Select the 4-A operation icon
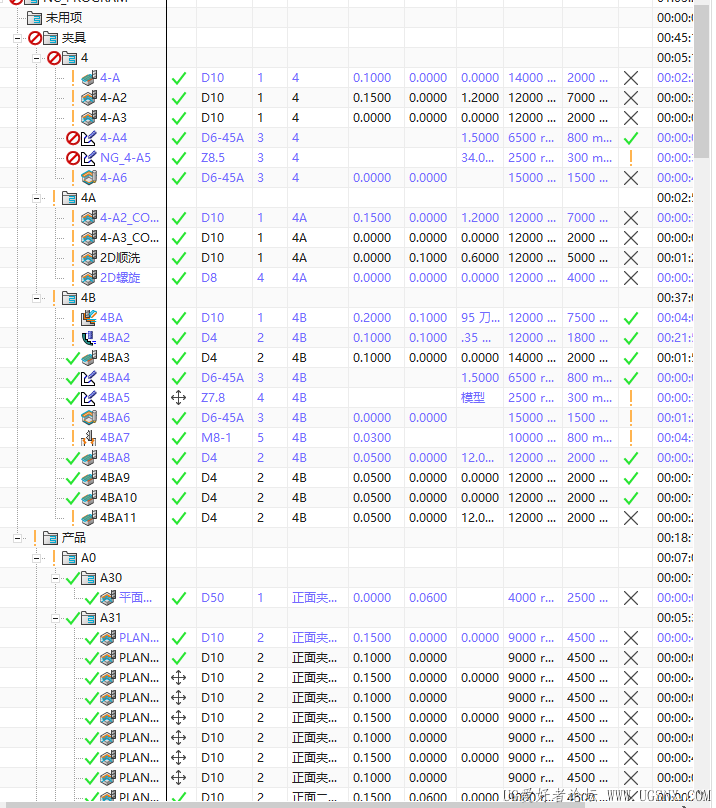 [x=89, y=78]
